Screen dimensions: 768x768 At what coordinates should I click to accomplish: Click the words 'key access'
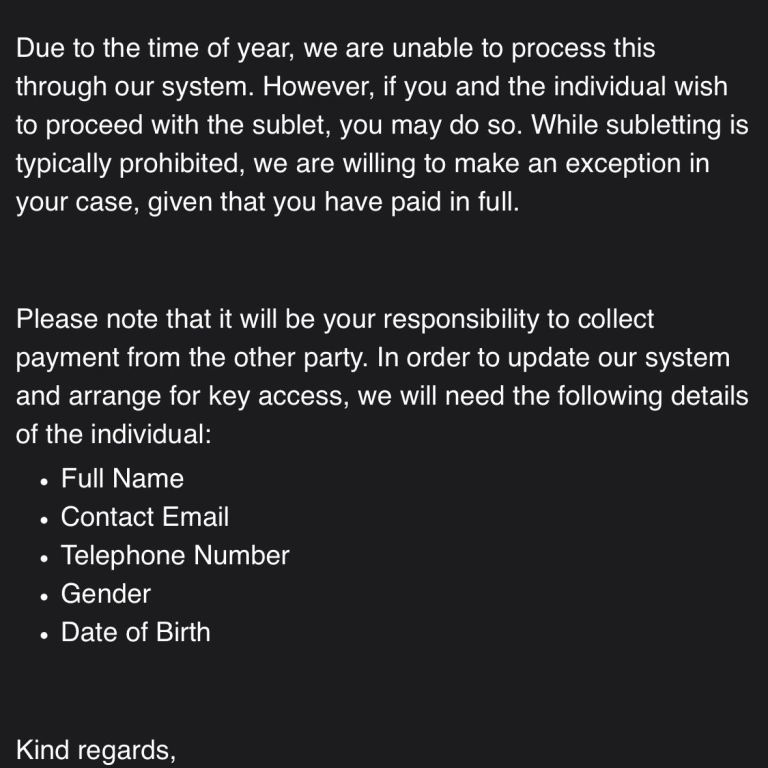point(276,396)
